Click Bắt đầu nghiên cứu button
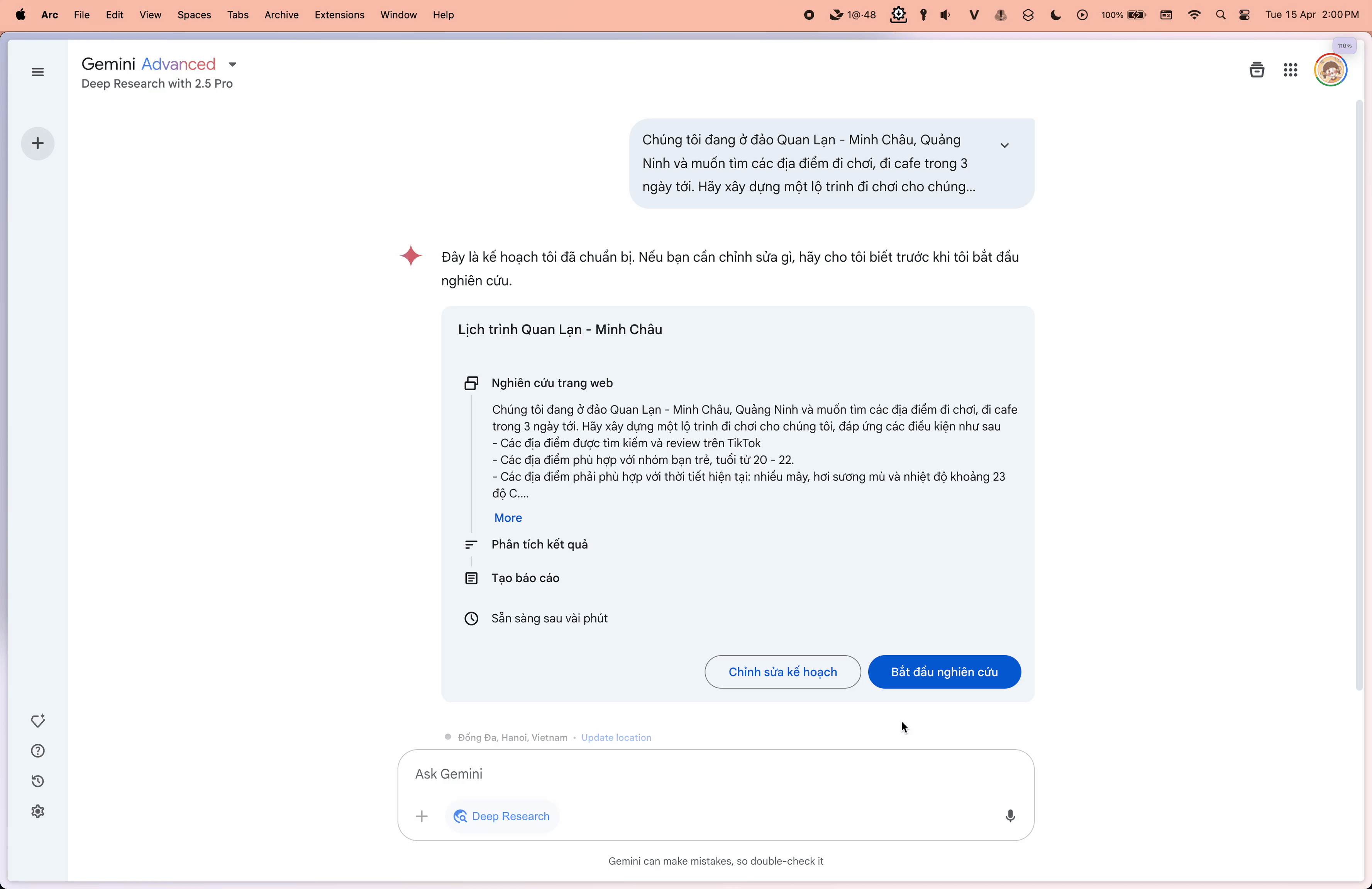 944,672
